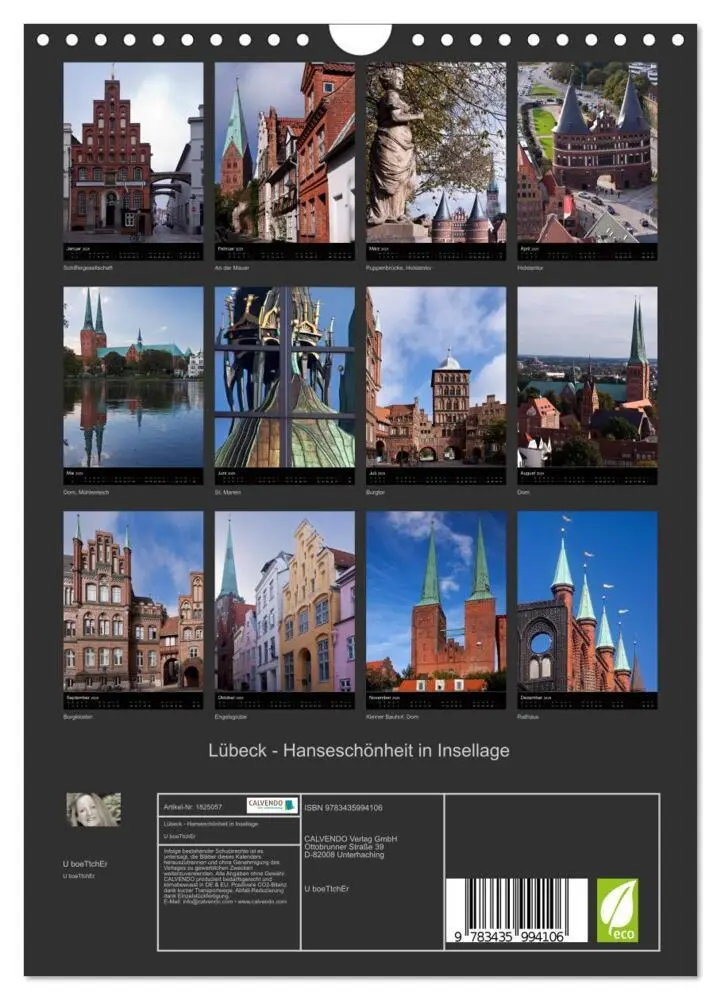The image size is (721, 1000).
Task: Click the title 'Lübeck - Hanseschönheit in Insellage'
Action: point(359,750)
